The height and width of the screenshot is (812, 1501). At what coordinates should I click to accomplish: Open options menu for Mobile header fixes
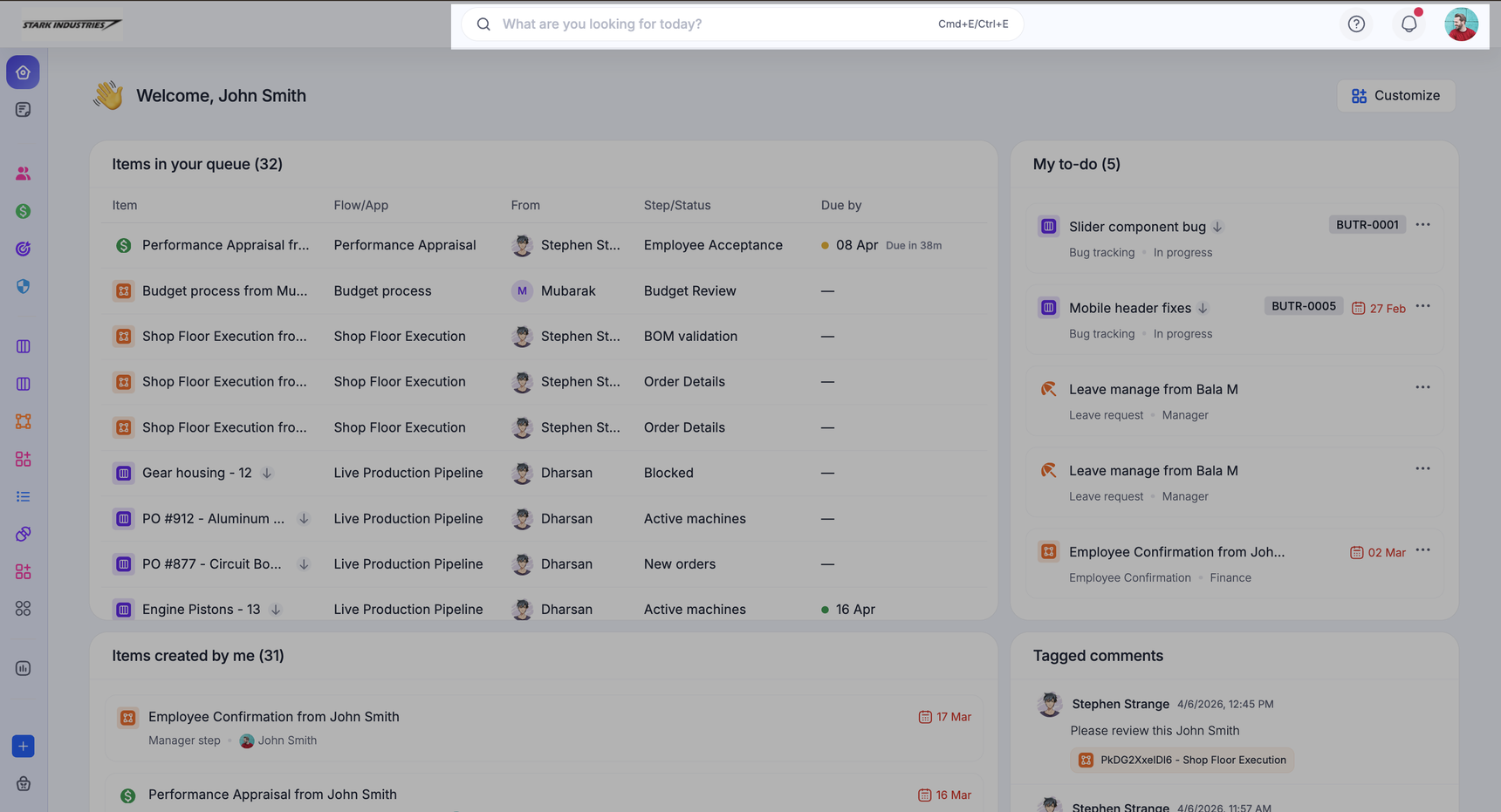[x=1422, y=306]
